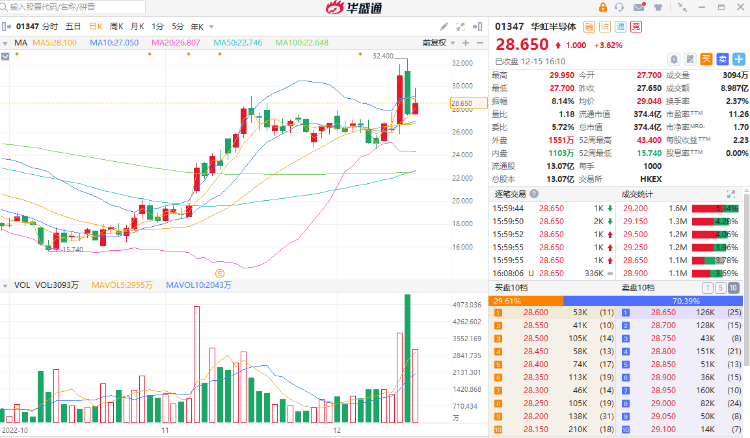750x438 pixels.
Task: Switch order book to 10 levels
Action: pos(733,288)
